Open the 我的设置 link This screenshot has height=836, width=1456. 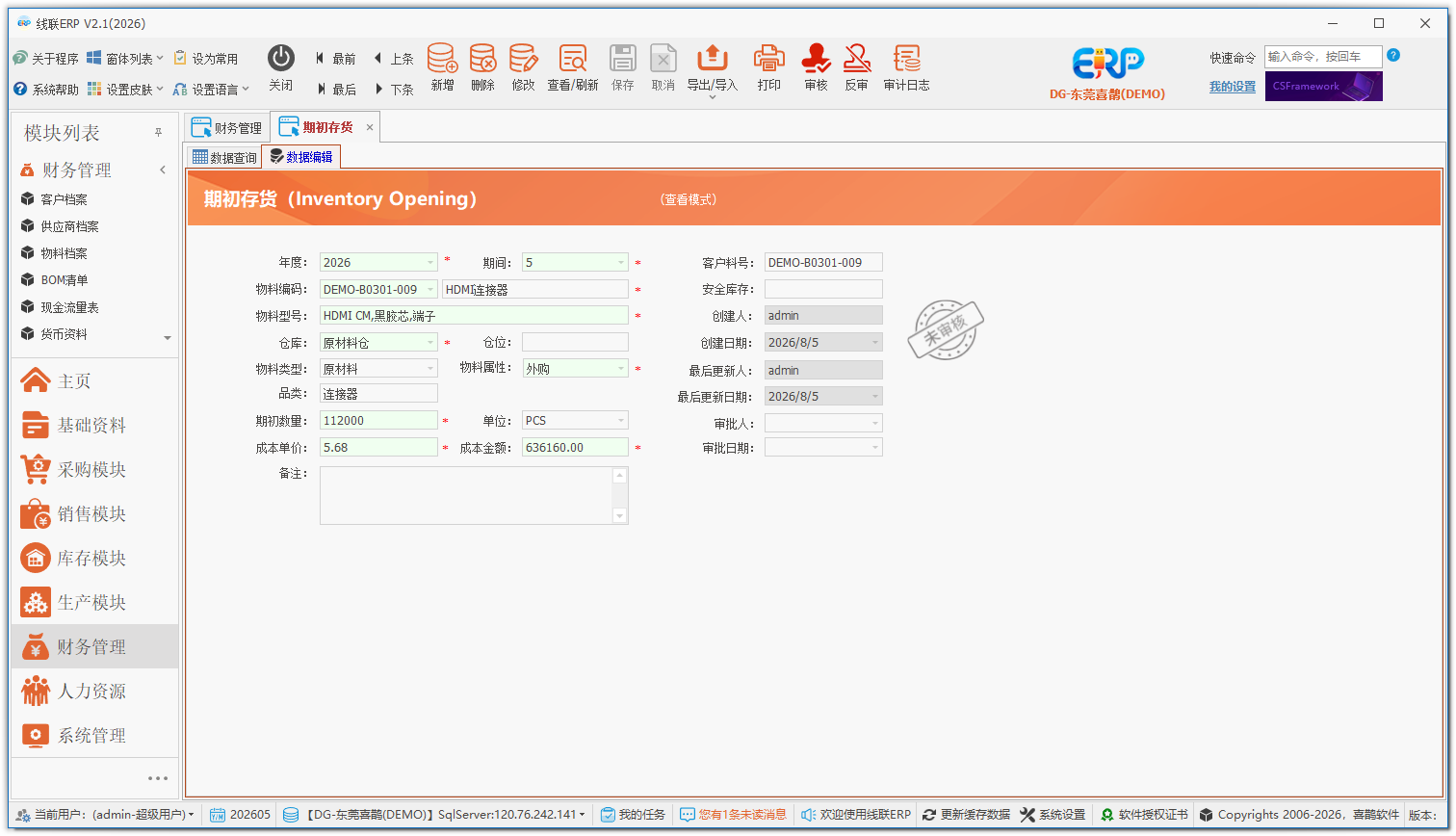pyautogui.click(x=1233, y=87)
